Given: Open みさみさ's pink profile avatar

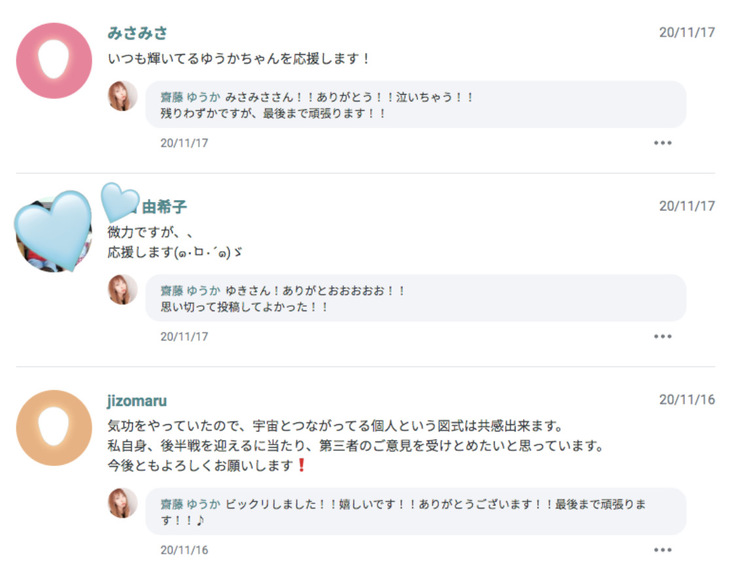Looking at the screenshot, I should [x=54, y=60].
